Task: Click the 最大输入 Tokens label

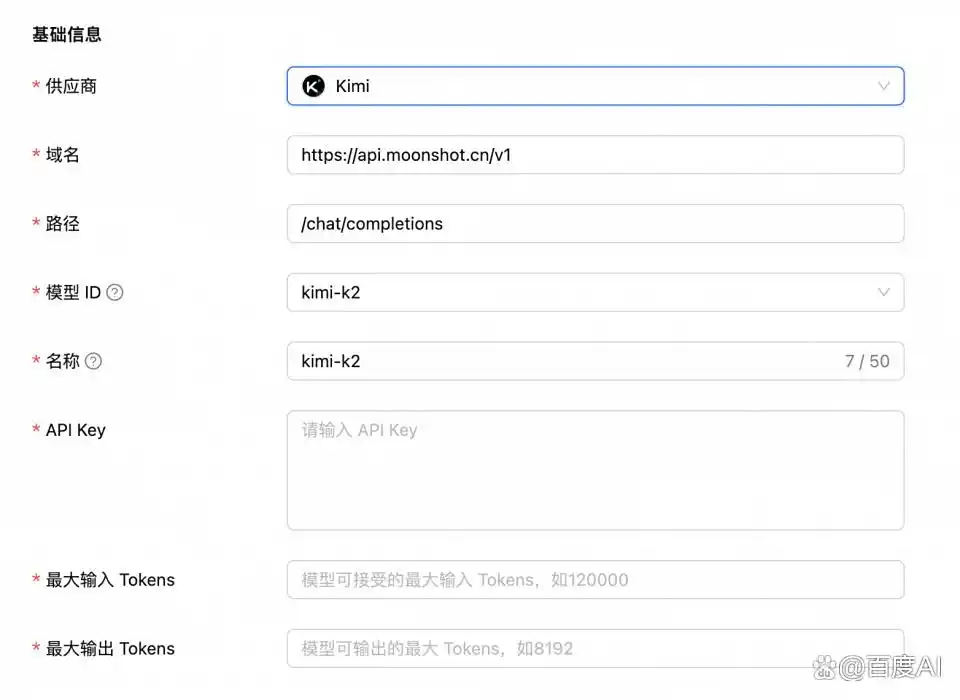Action: tap(110, 580)
